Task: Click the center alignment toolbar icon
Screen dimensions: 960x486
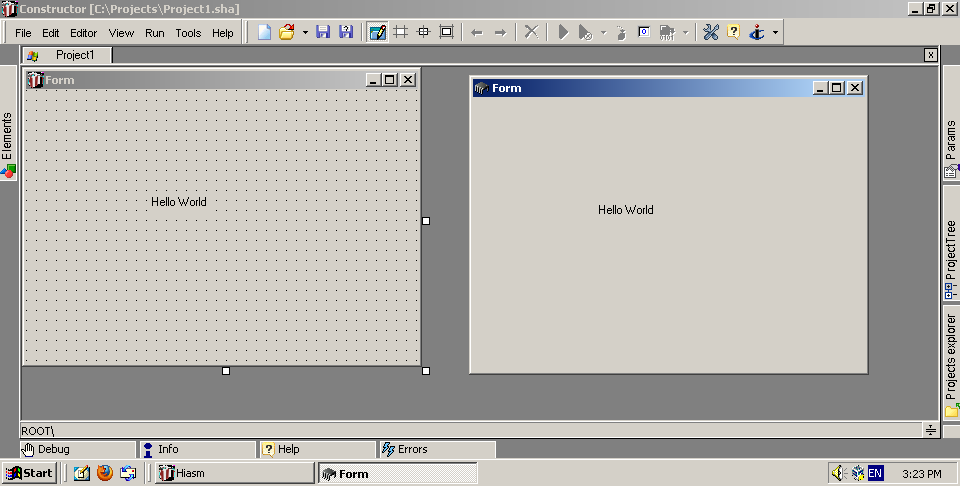Action: 424,32
